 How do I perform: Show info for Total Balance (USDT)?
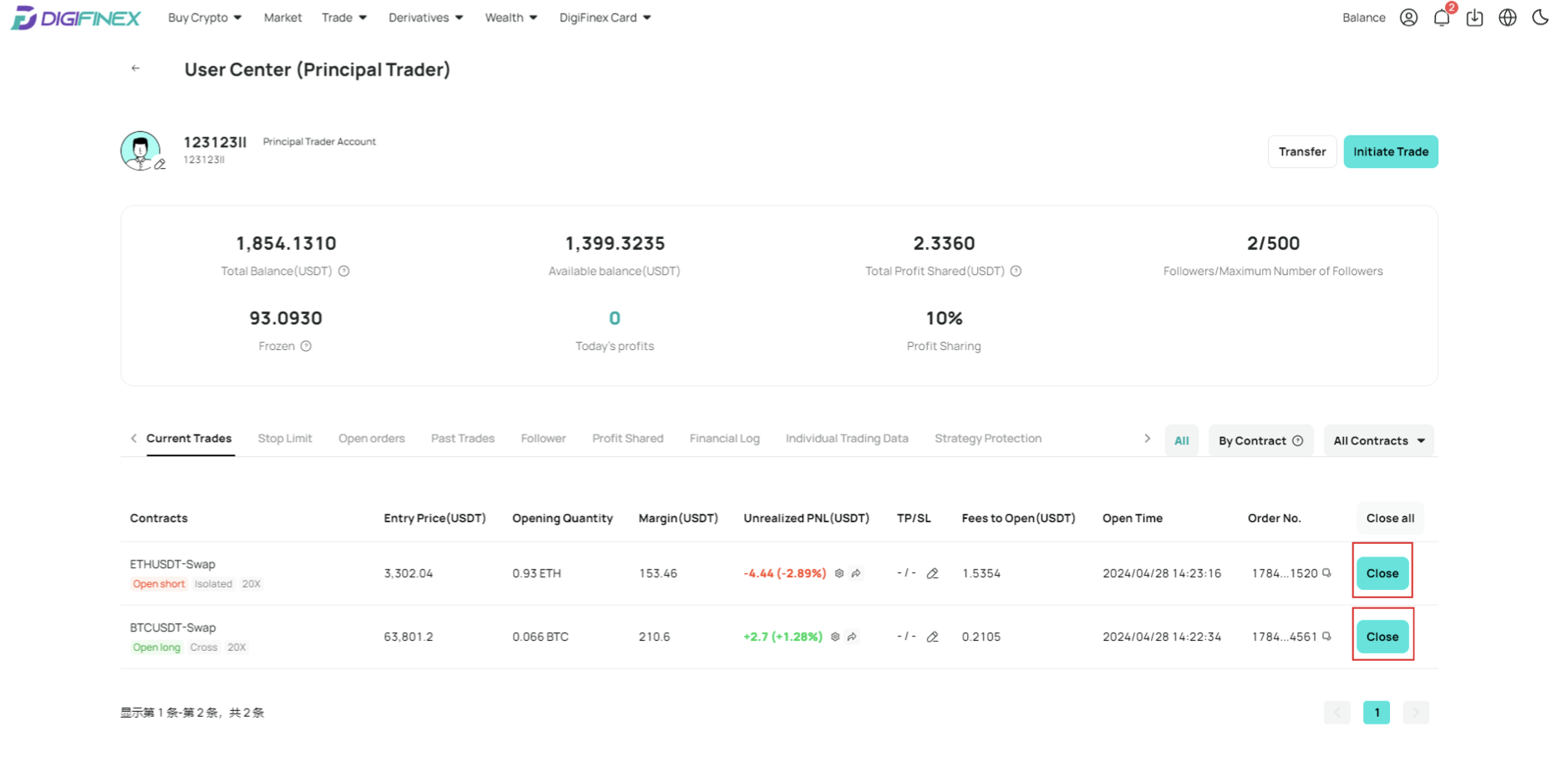coord(344,271)
